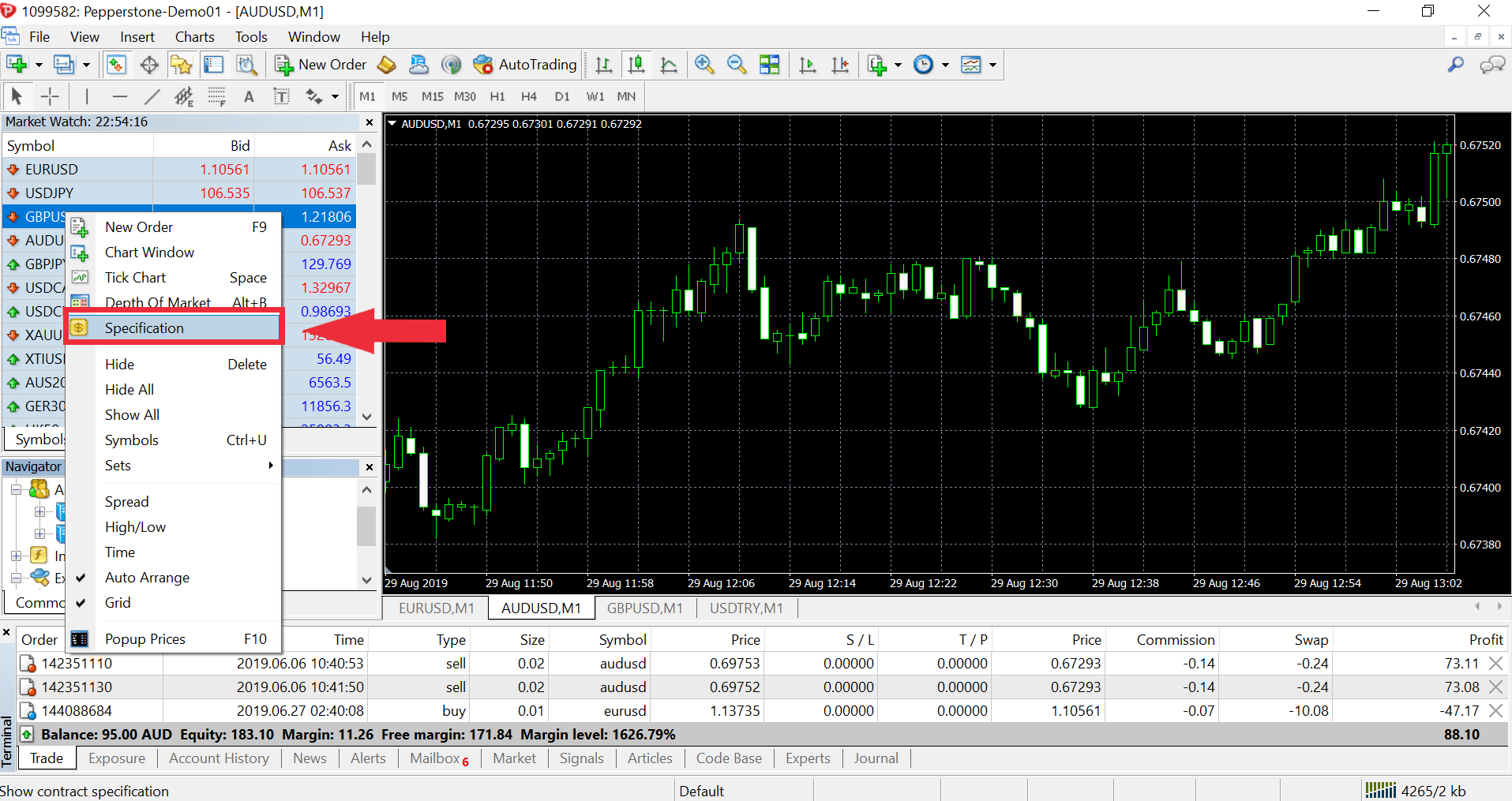Switch to M5 timeframe
The image size is (1512, 801).
[400, 96]
